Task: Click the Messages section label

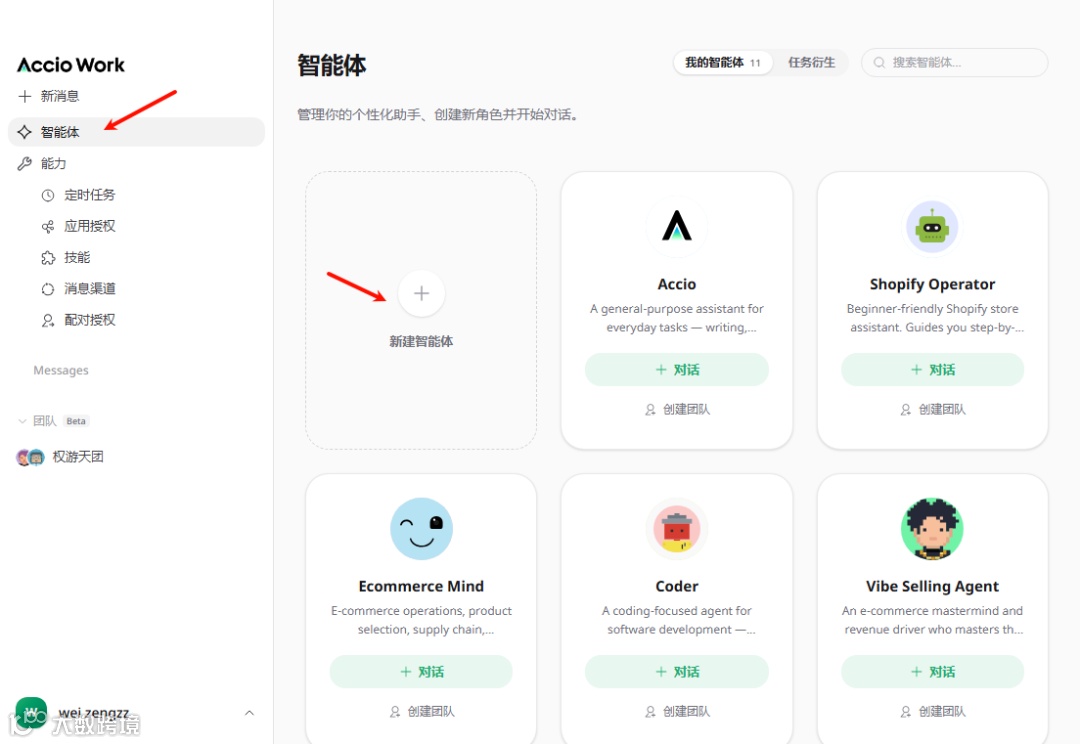Action: [x=61, y=371]
